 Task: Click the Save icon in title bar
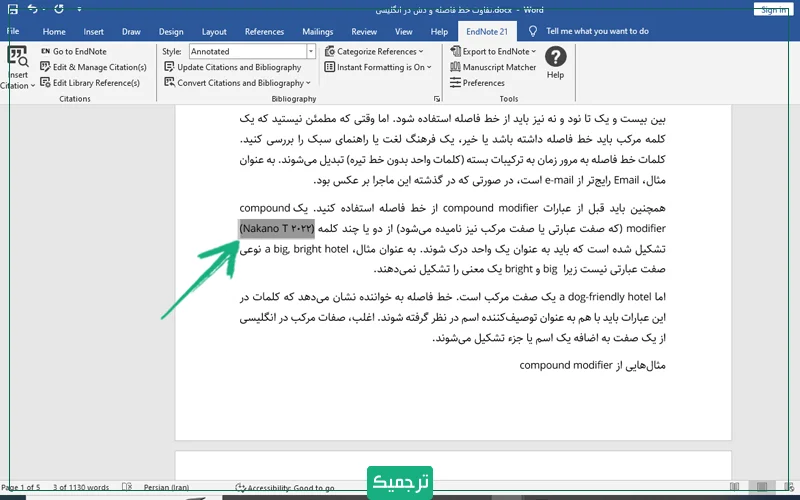tap(13, 9)
